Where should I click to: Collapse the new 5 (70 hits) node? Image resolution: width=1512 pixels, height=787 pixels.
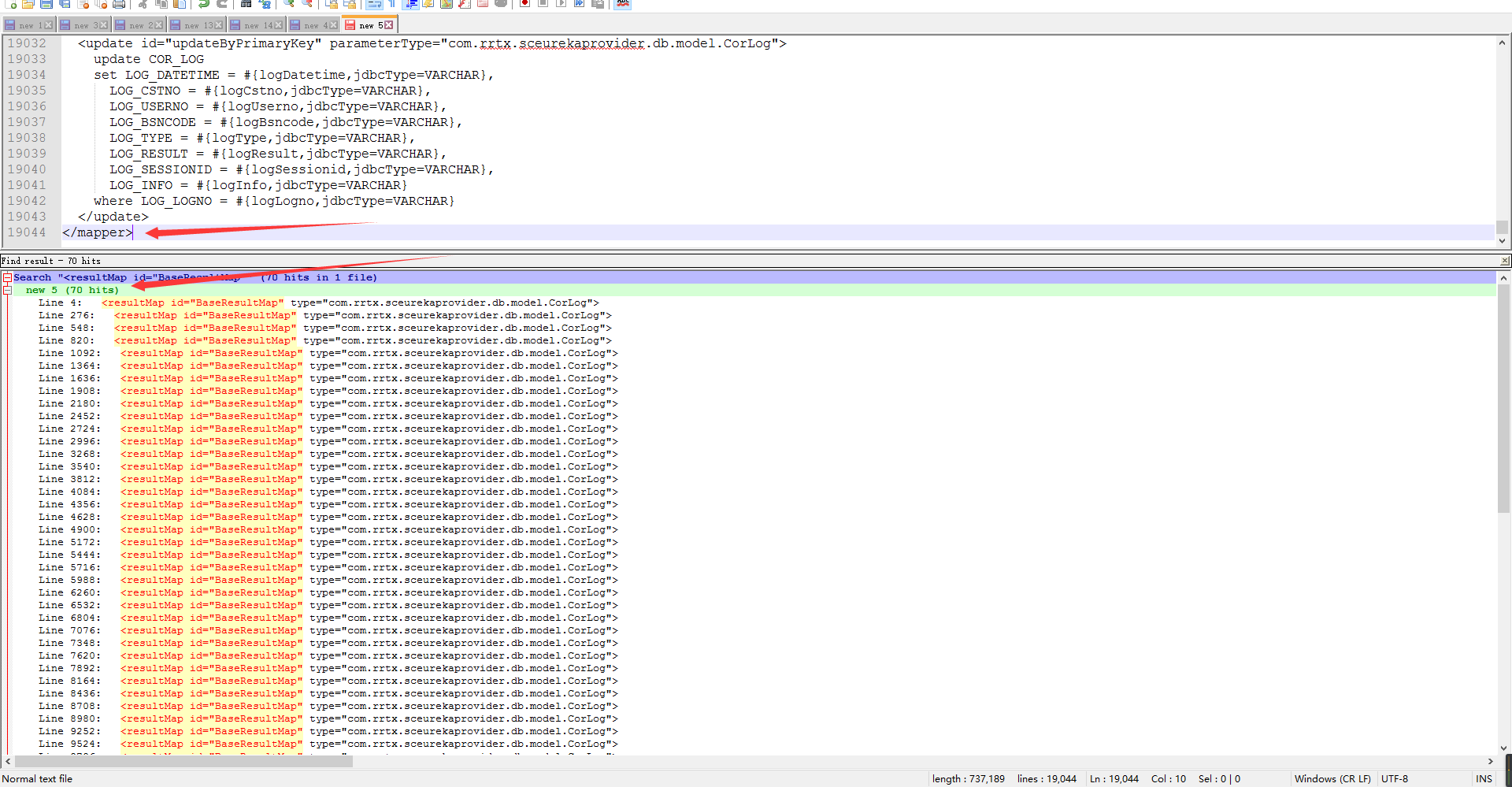coord(7,290)
